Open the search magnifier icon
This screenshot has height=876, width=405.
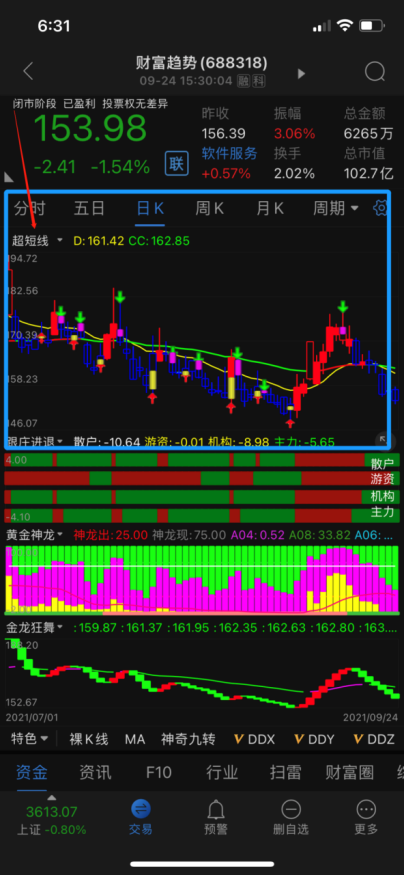(x=375, y=72)
